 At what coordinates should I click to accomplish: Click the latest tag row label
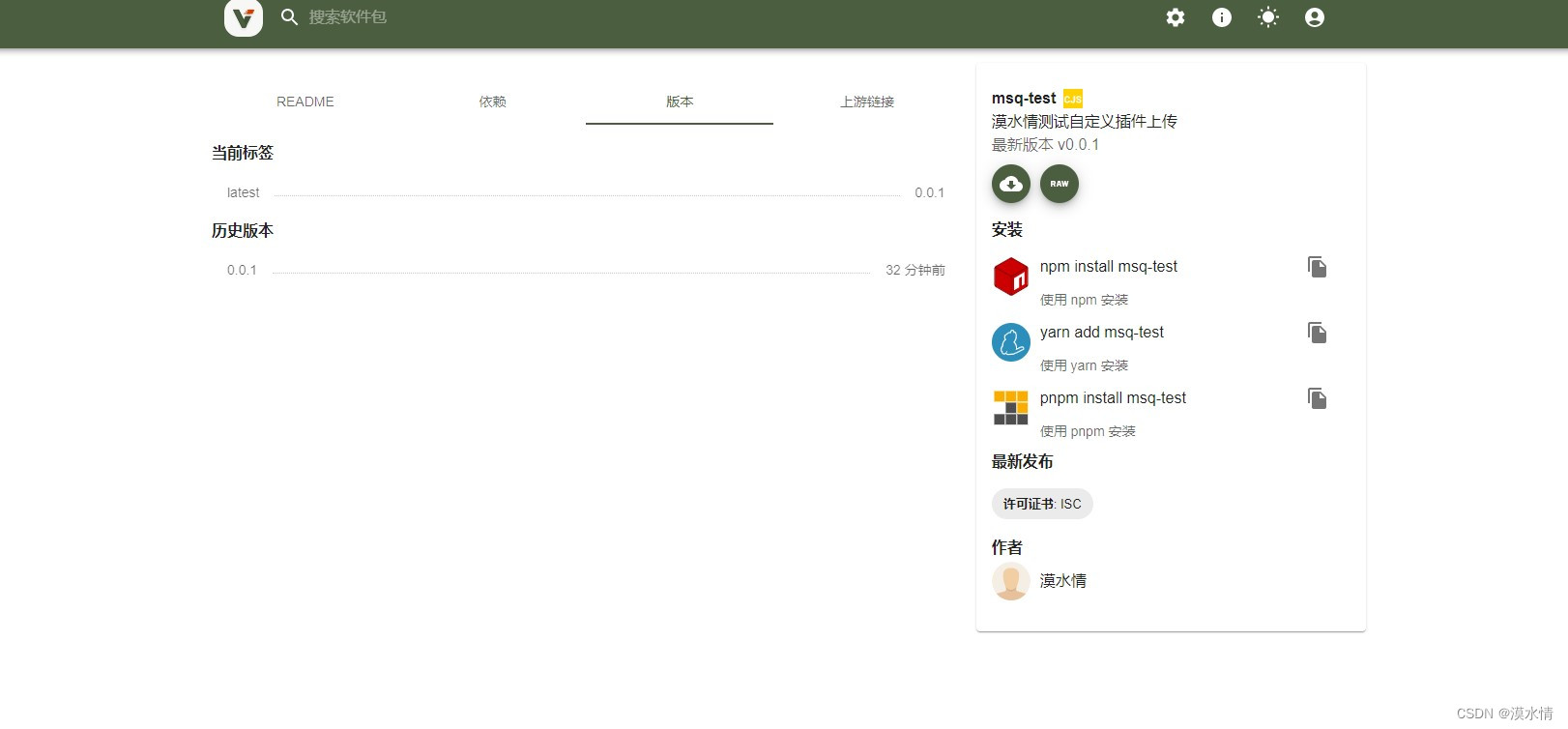pos(244,192)
